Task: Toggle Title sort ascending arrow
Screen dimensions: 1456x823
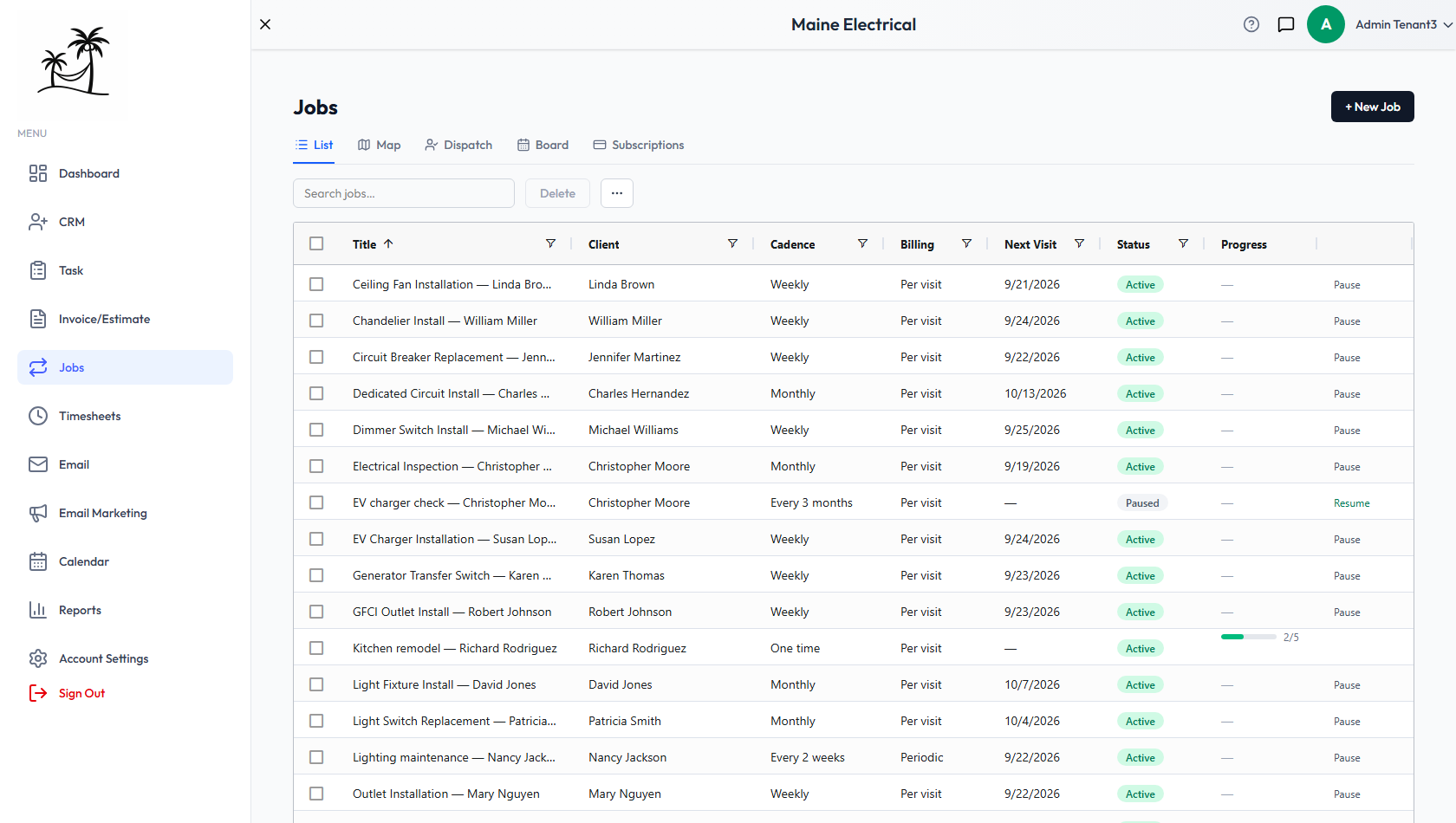Action: point(388,243)
